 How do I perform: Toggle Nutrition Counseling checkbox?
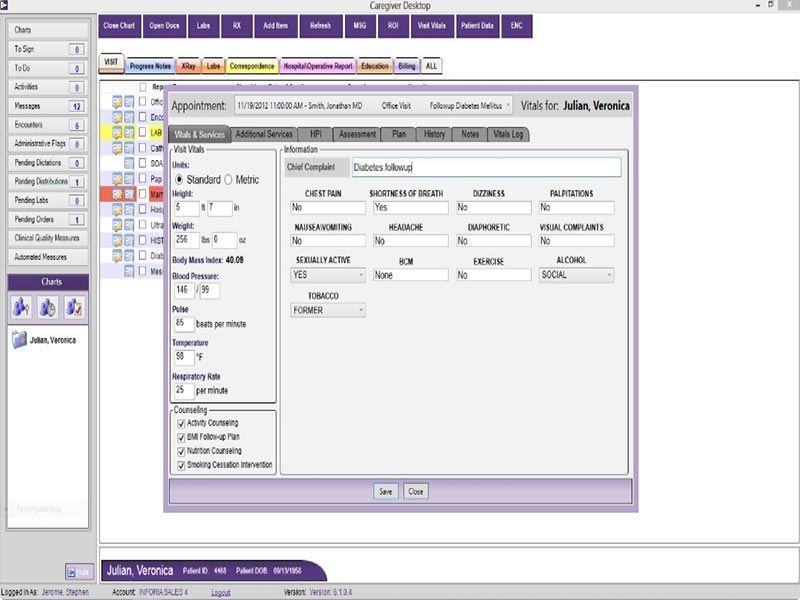click(x=181, y=452)
